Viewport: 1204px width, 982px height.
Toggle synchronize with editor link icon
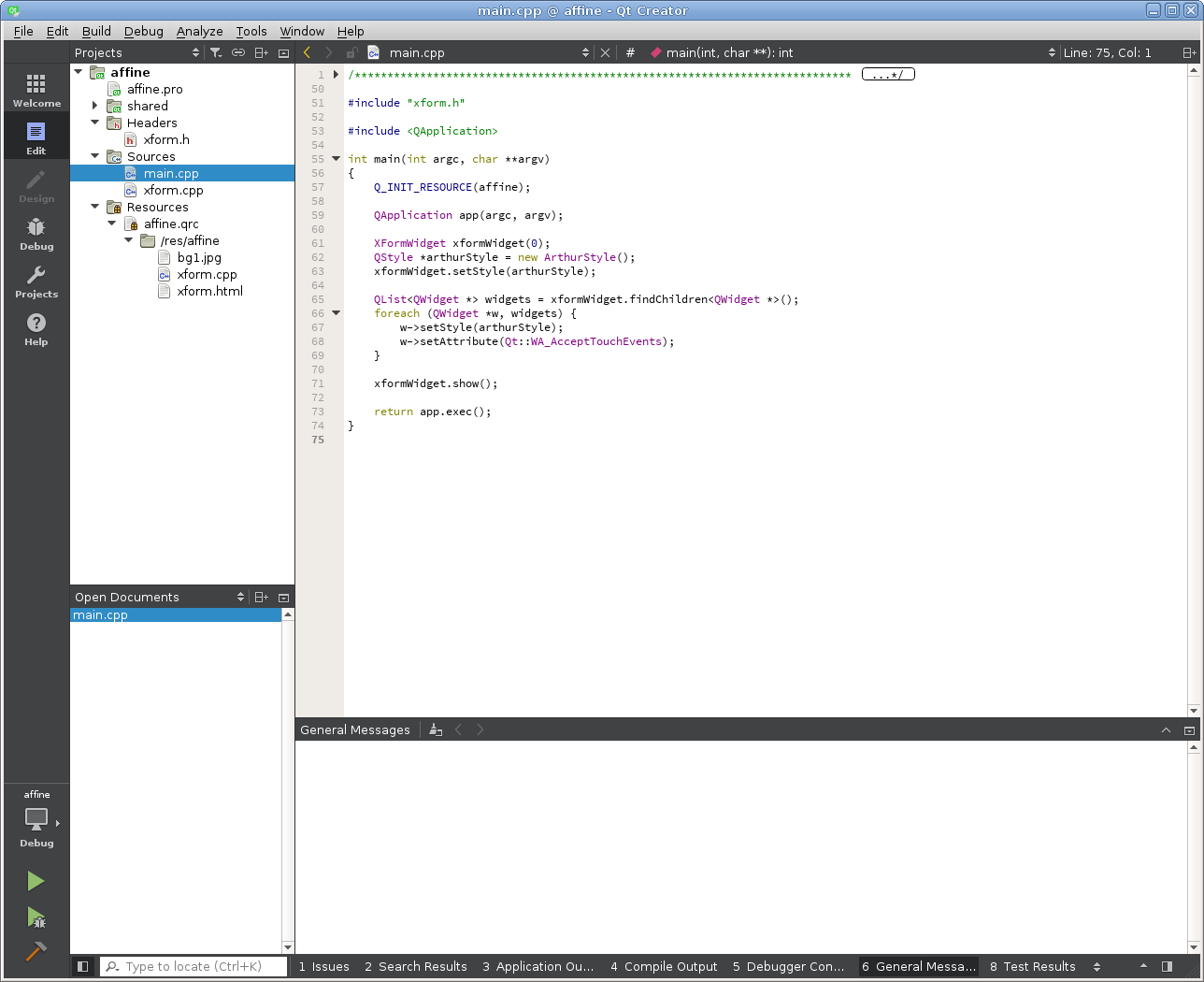(238, 53)
